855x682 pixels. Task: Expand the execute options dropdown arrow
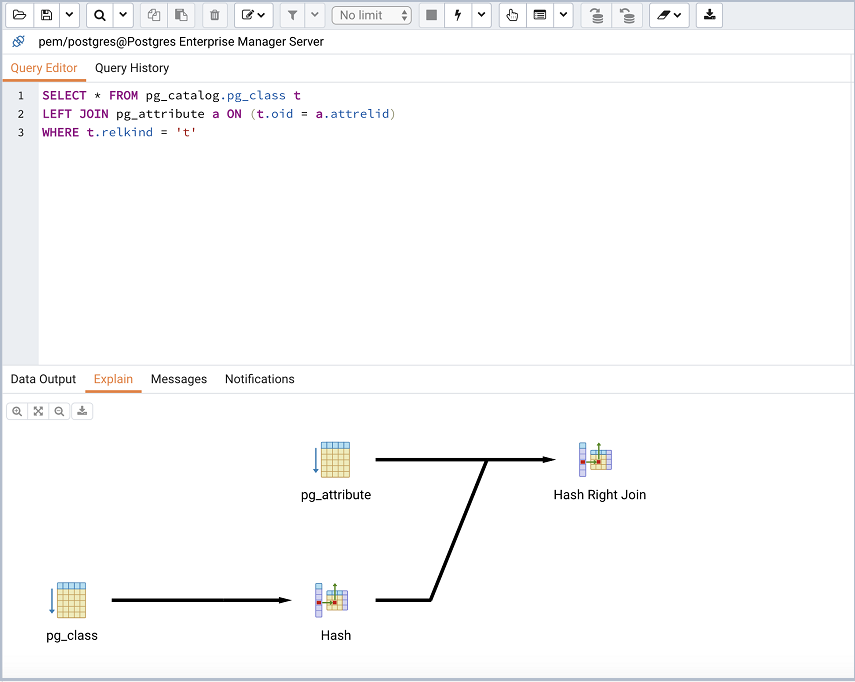point(481,15)
